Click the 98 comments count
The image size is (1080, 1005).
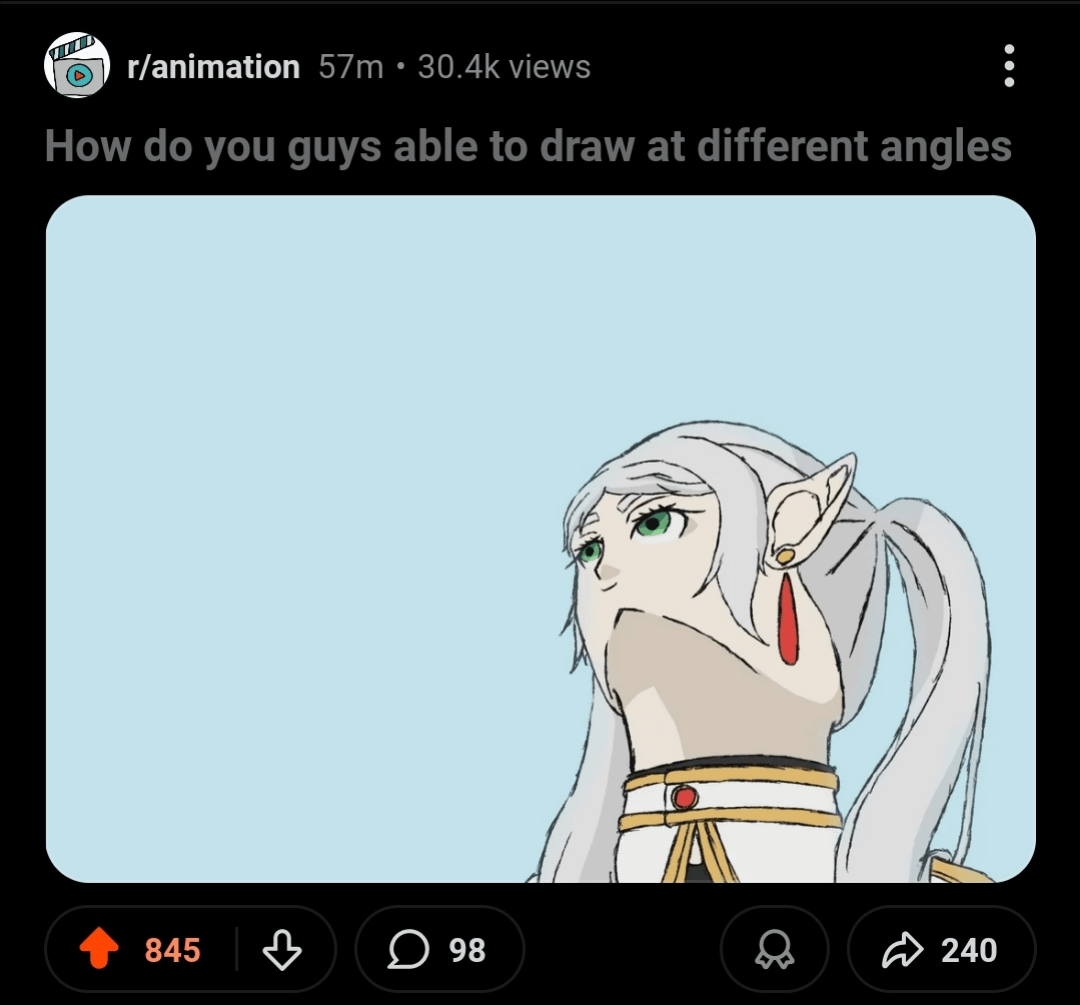[468, 950]
